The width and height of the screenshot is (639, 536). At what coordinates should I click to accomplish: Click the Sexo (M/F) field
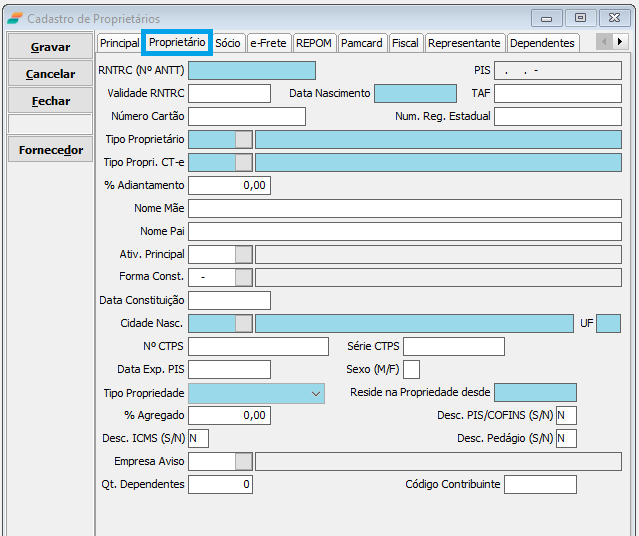411,370
